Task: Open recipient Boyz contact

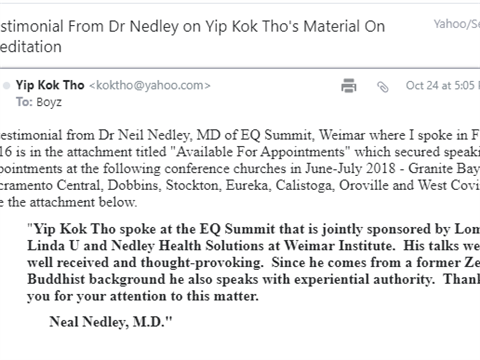Action: pos(49,102)
